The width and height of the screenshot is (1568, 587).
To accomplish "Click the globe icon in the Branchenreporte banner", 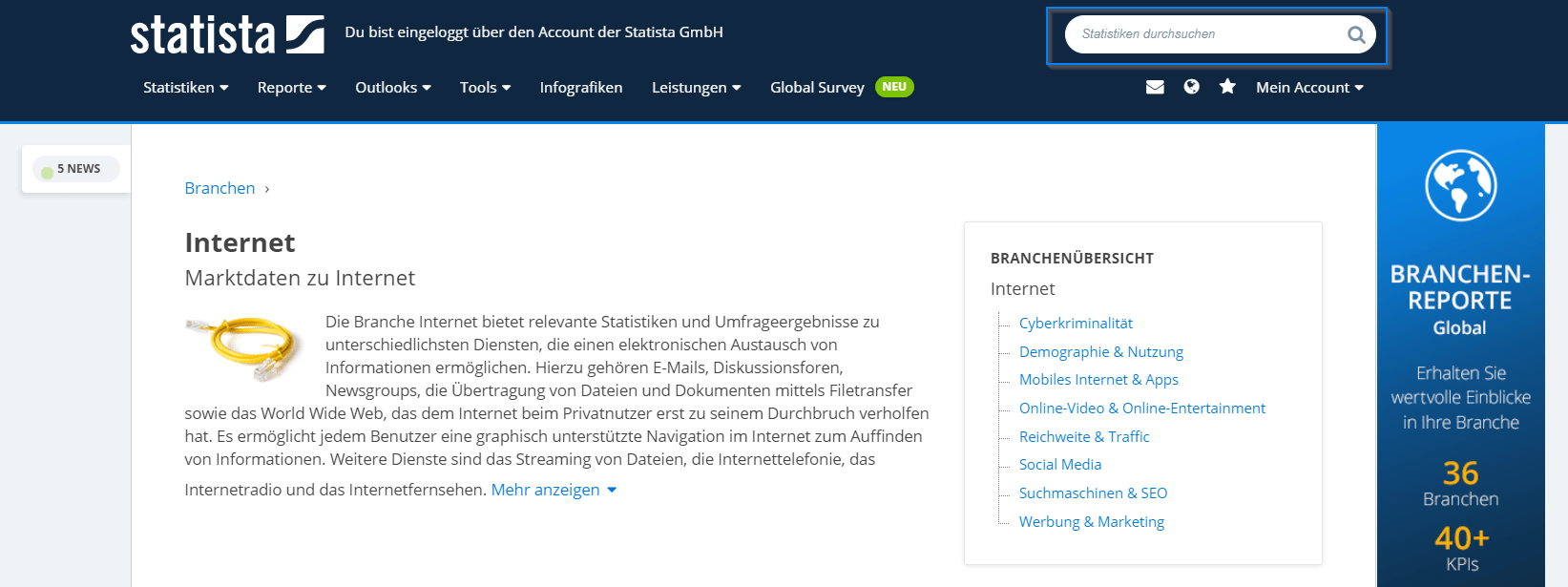I will (1460, 185).
